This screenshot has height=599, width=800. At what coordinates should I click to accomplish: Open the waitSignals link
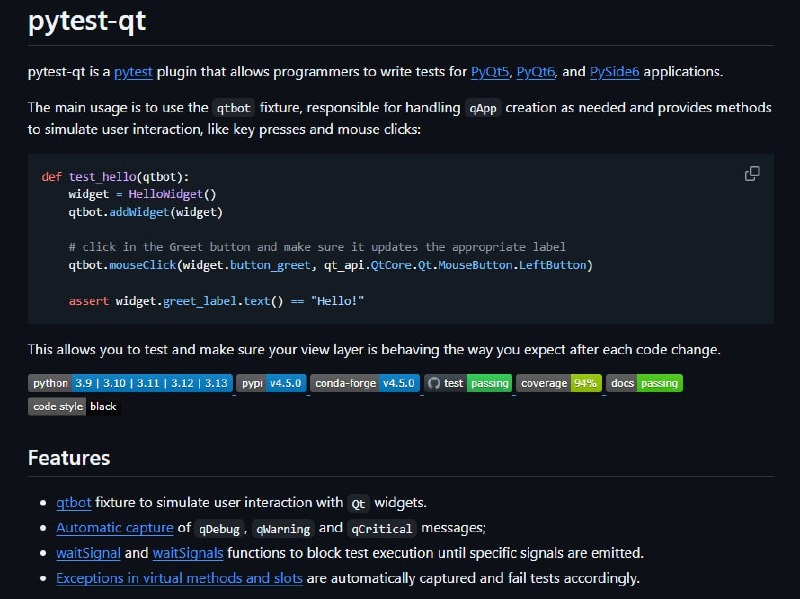tap(188, 553)
